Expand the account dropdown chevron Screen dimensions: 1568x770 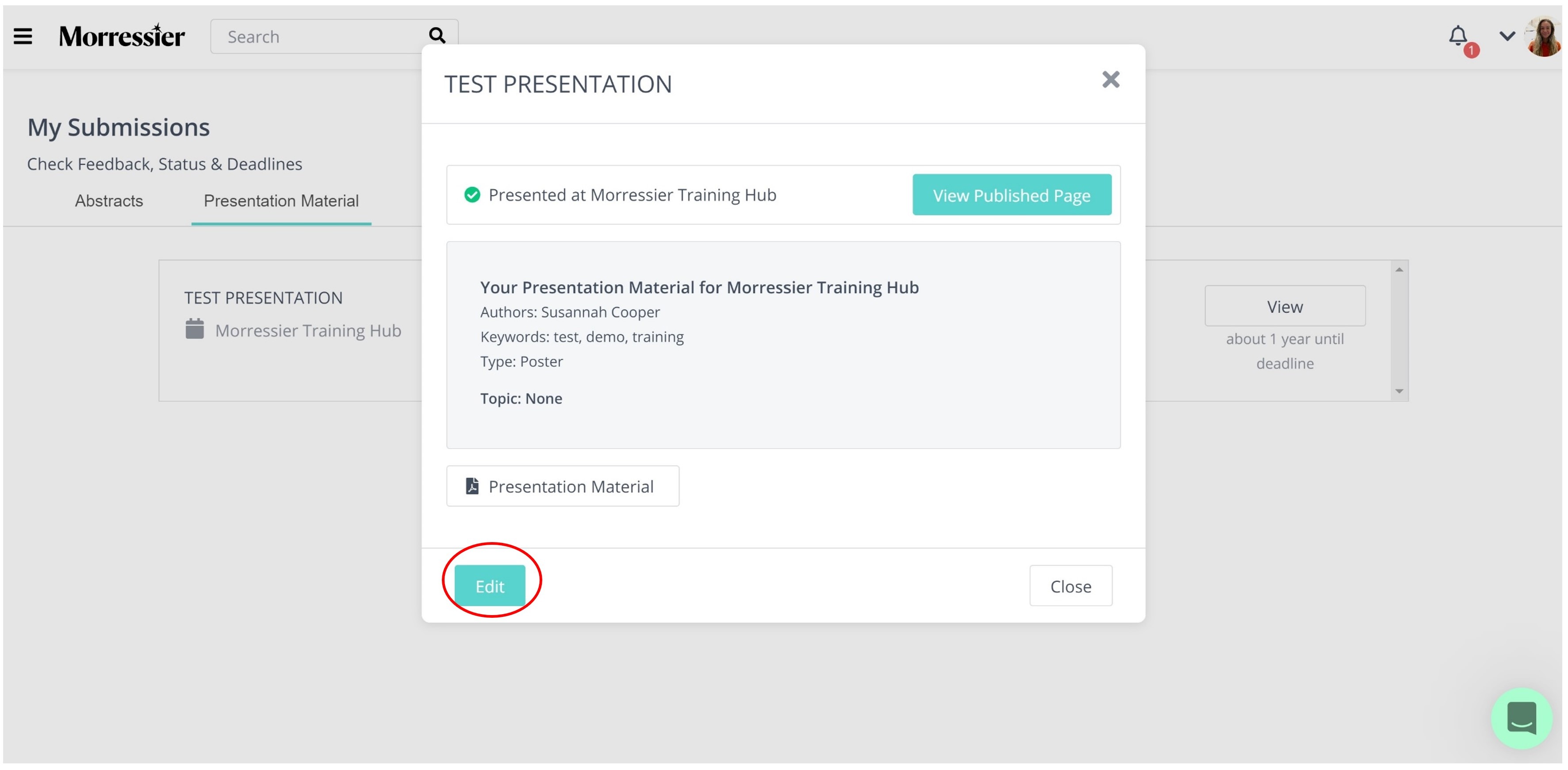pos(1507,37)
